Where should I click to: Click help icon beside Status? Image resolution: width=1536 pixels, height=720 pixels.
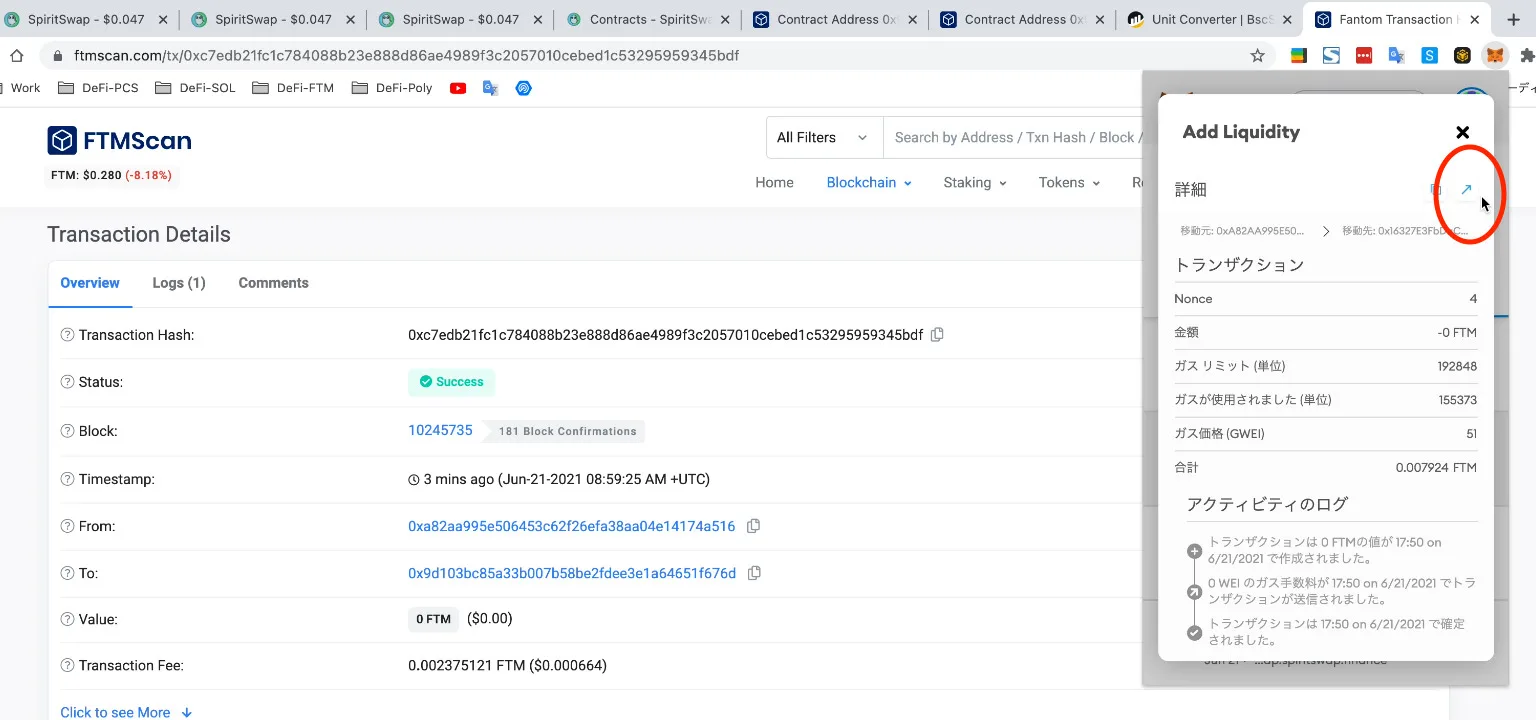coord(67,382)
